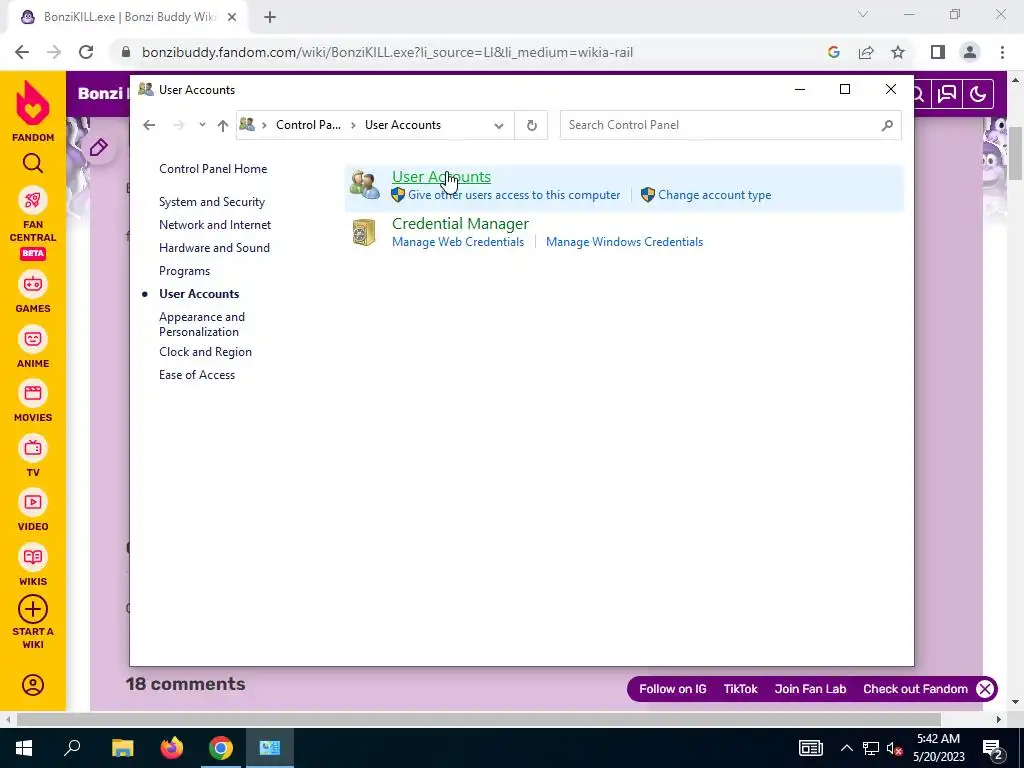Open Credential Manager heading

pos(460,223)
